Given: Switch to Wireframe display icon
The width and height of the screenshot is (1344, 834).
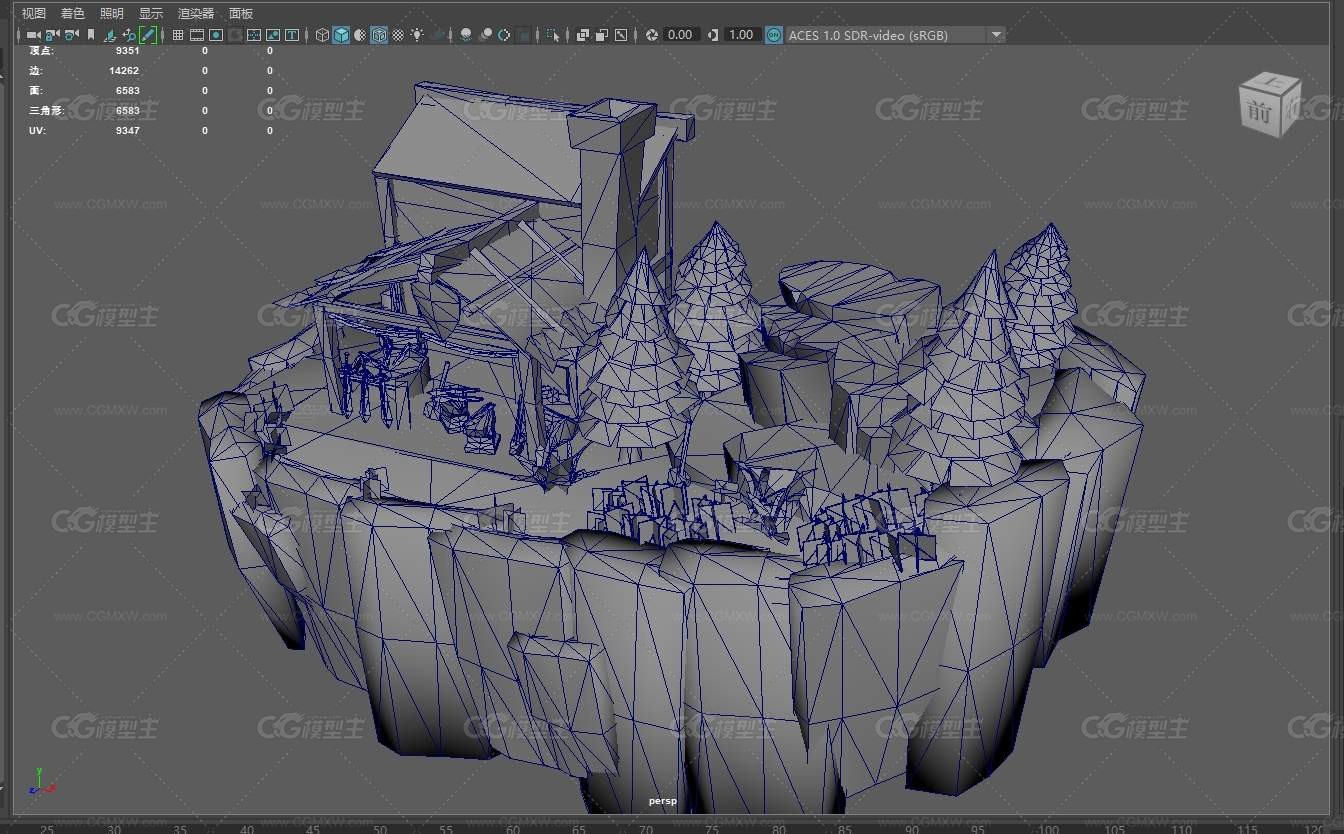Looking at the screenshot, I should (x=322, y=35).
